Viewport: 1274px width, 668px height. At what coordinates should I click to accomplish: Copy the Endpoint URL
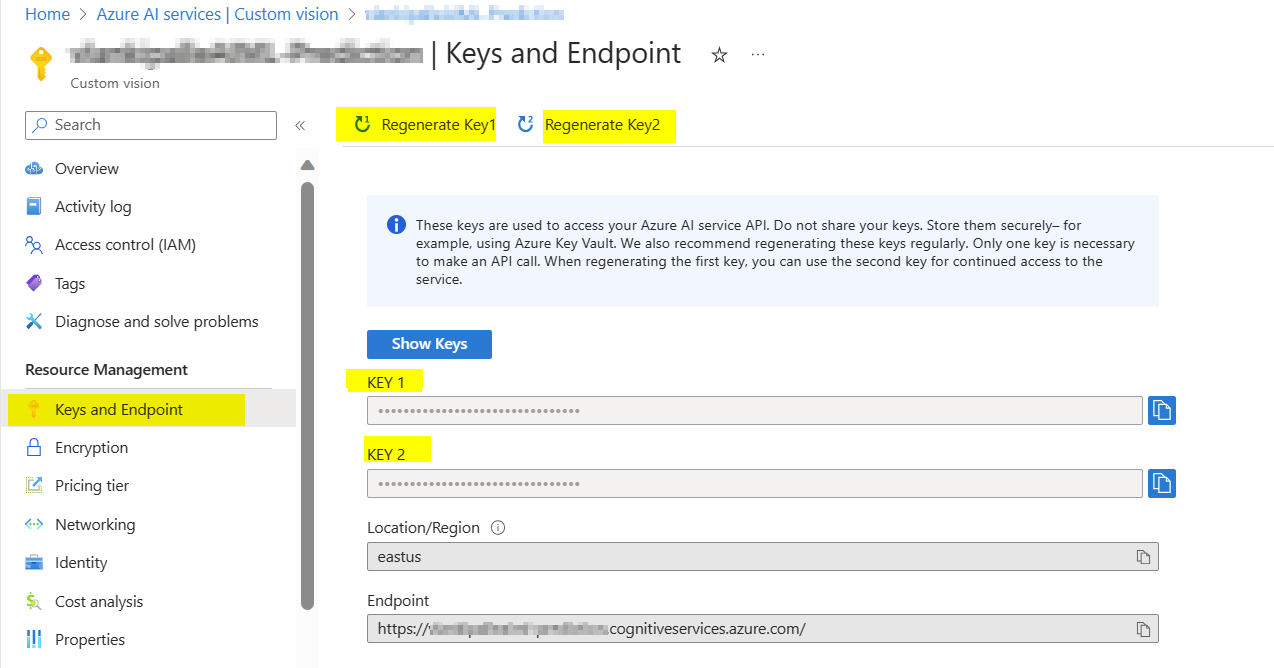pyautogui.click(x=1143, y=629)
